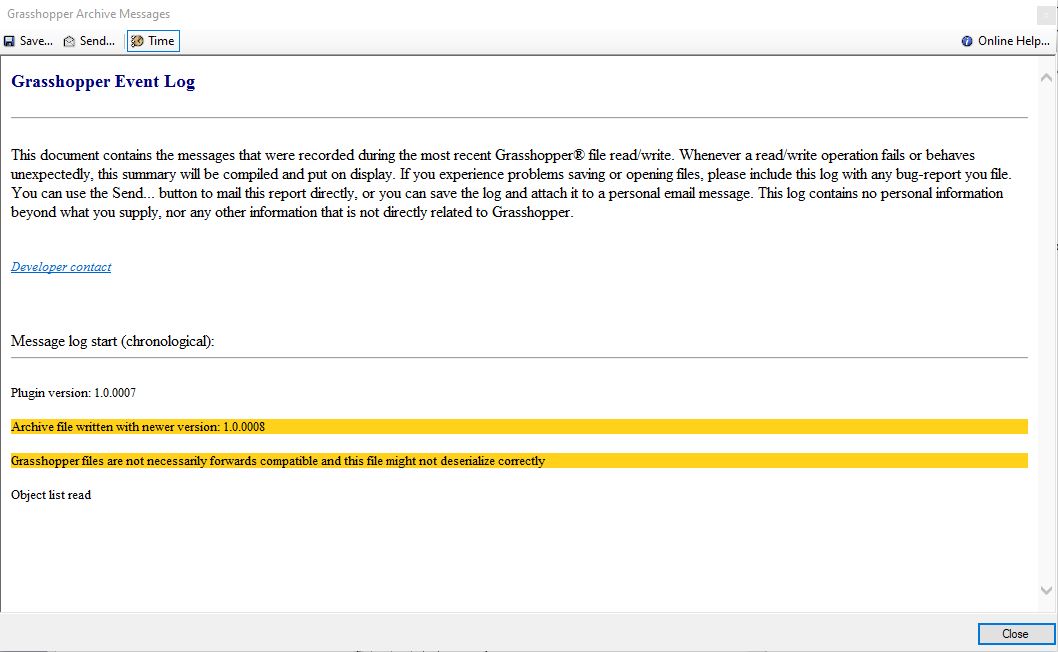This screenshot has height=652, width=1058.
Task: Follow the Developer contact link
Action: tap(61, 267)
